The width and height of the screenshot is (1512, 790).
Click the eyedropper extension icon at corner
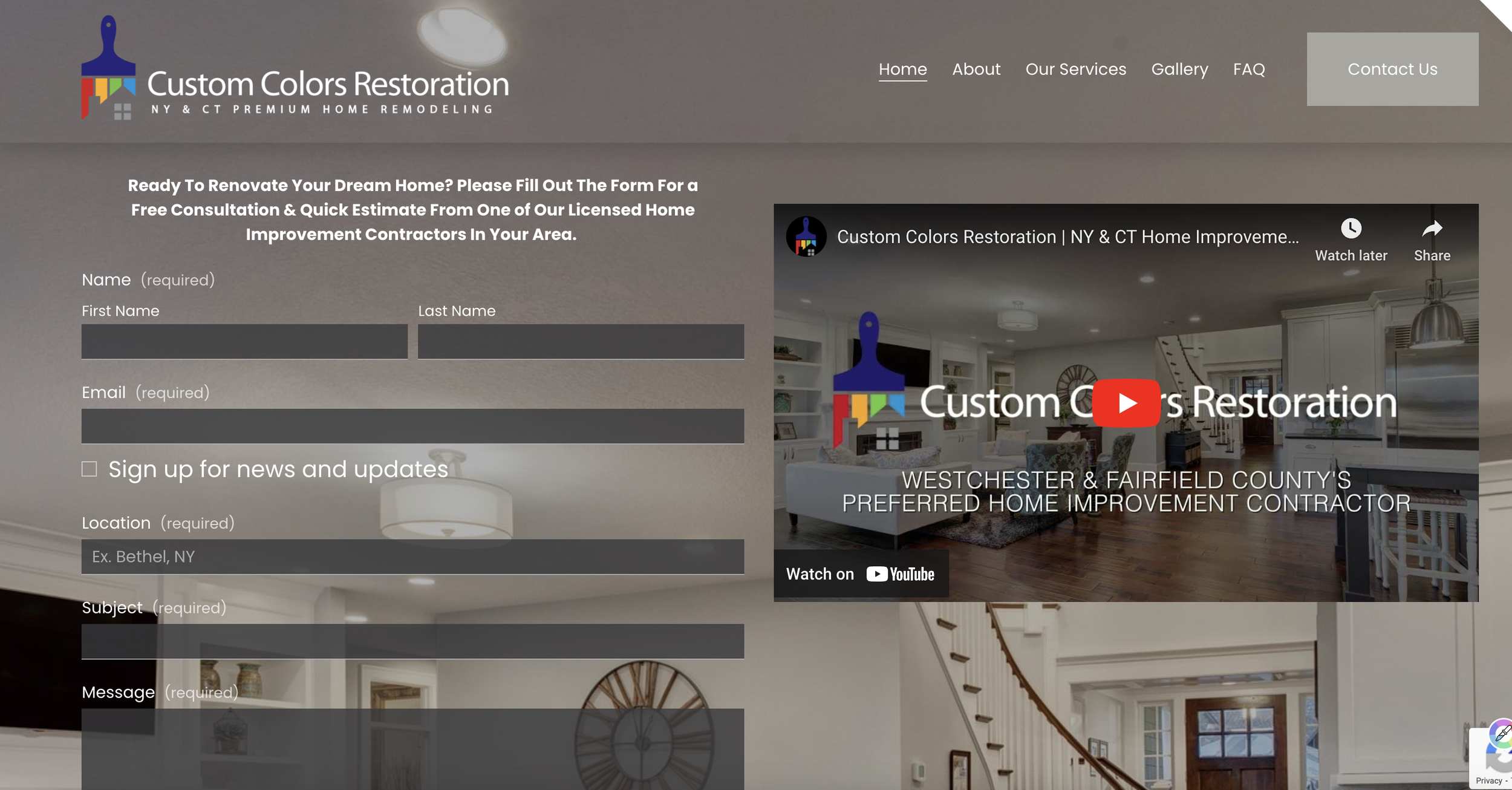[x=1502, y=734]
